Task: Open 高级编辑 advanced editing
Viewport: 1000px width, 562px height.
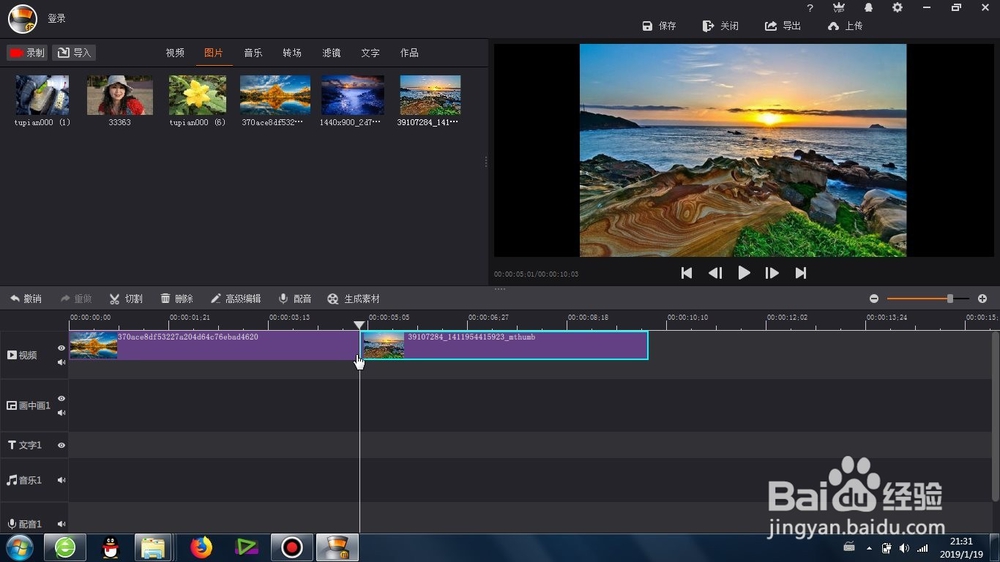Action: [x=235, y=299]
